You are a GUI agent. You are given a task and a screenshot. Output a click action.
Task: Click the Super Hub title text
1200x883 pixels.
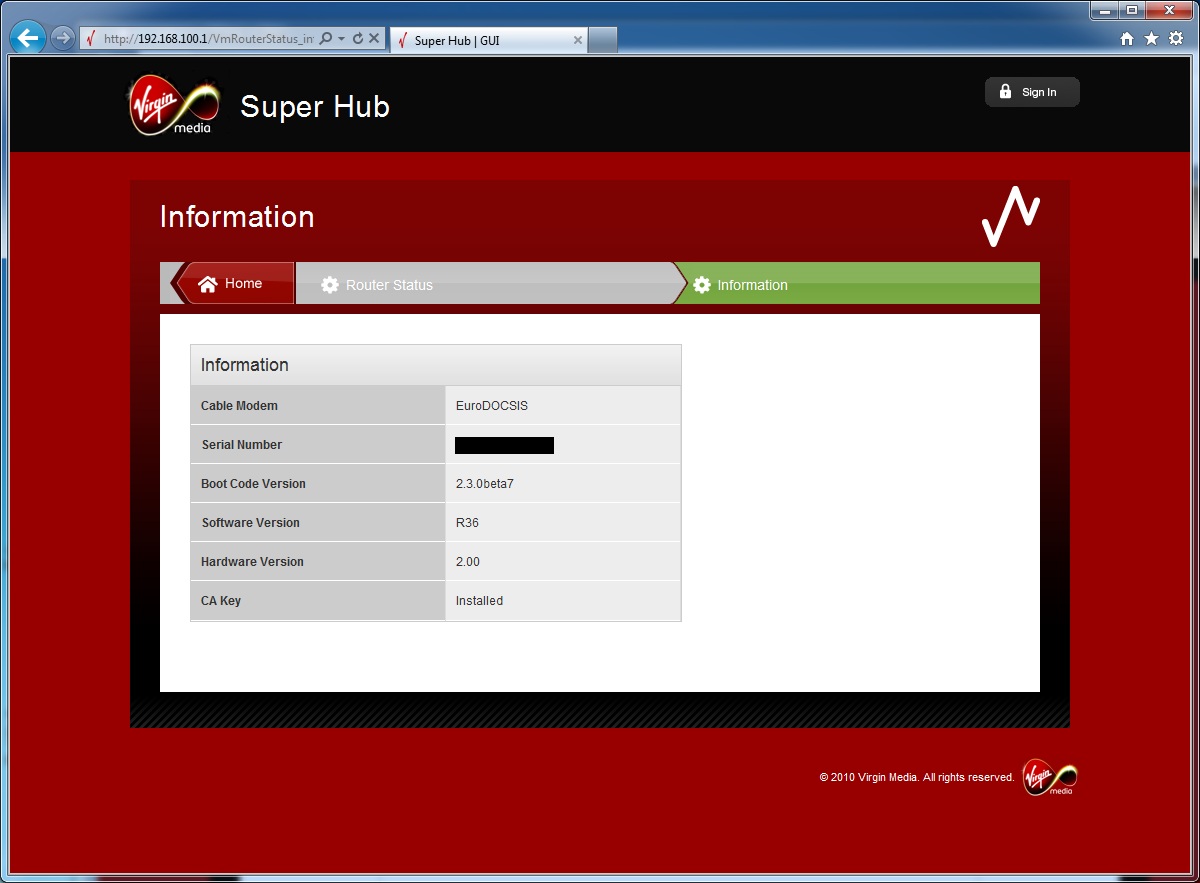(x=315, y=107)
